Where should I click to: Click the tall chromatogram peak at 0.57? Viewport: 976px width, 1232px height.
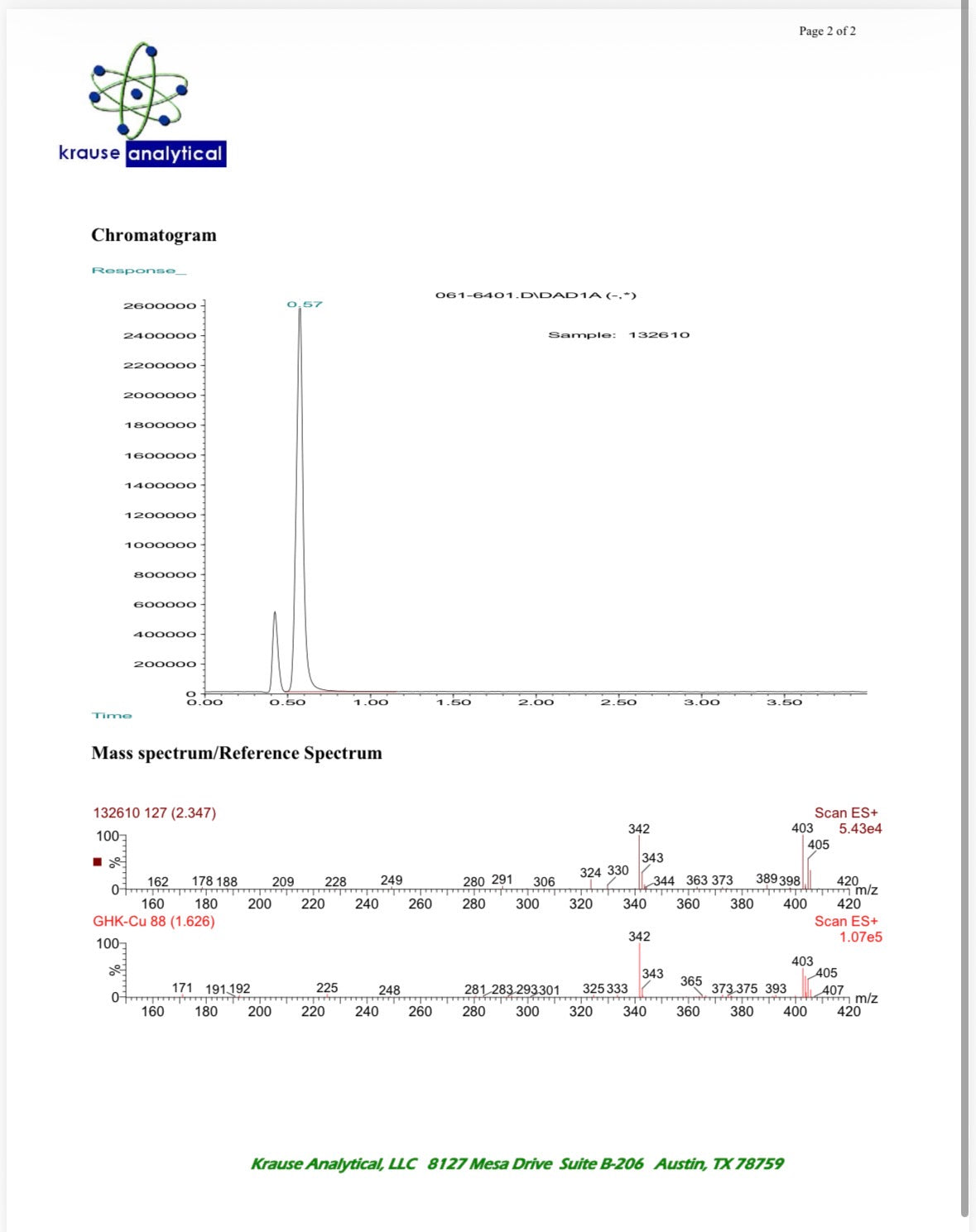click(x=300, y=500)
